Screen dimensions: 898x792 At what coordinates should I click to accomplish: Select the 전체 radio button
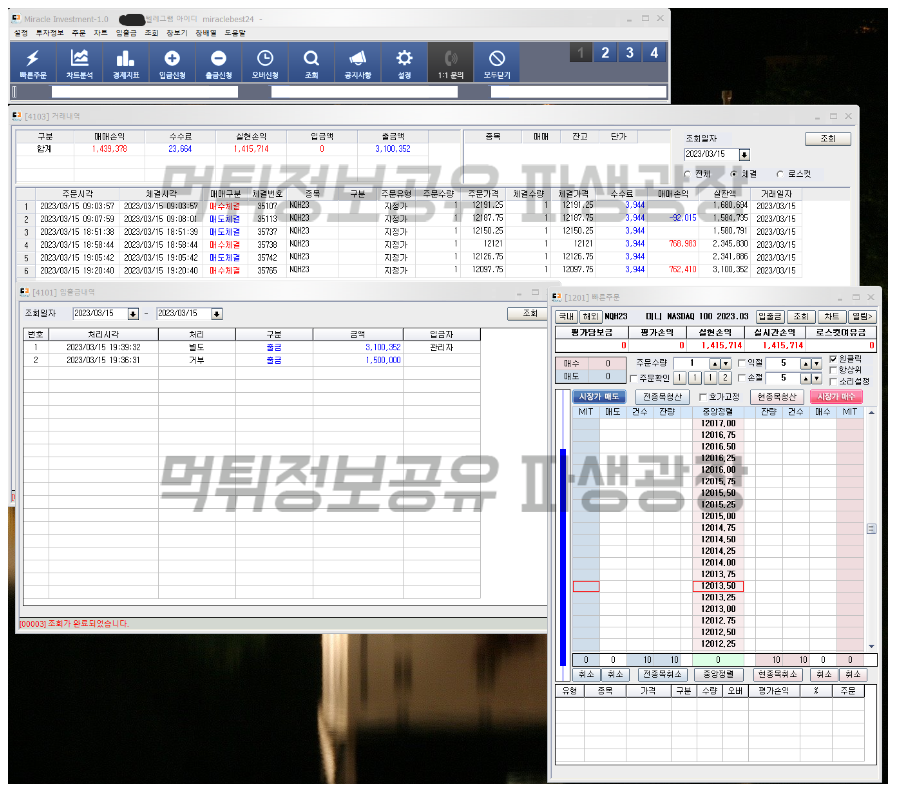(x=689, y=174)
